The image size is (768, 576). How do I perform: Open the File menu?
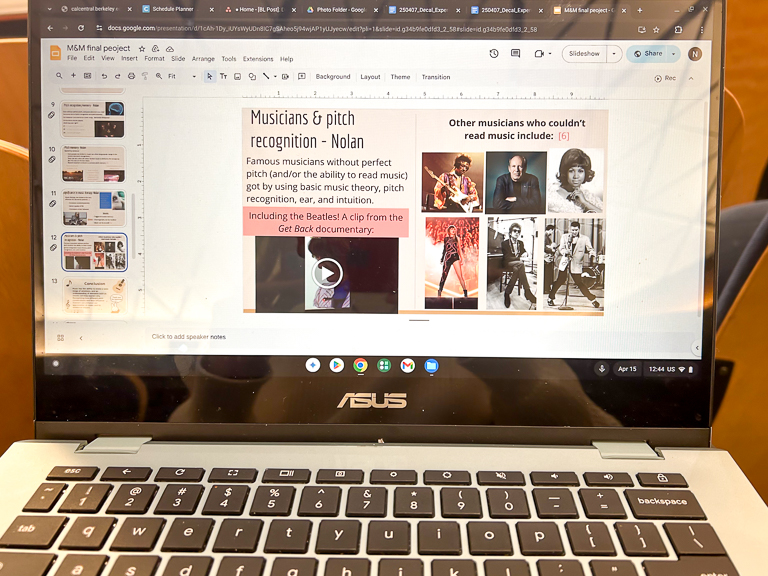click(72, 58)
